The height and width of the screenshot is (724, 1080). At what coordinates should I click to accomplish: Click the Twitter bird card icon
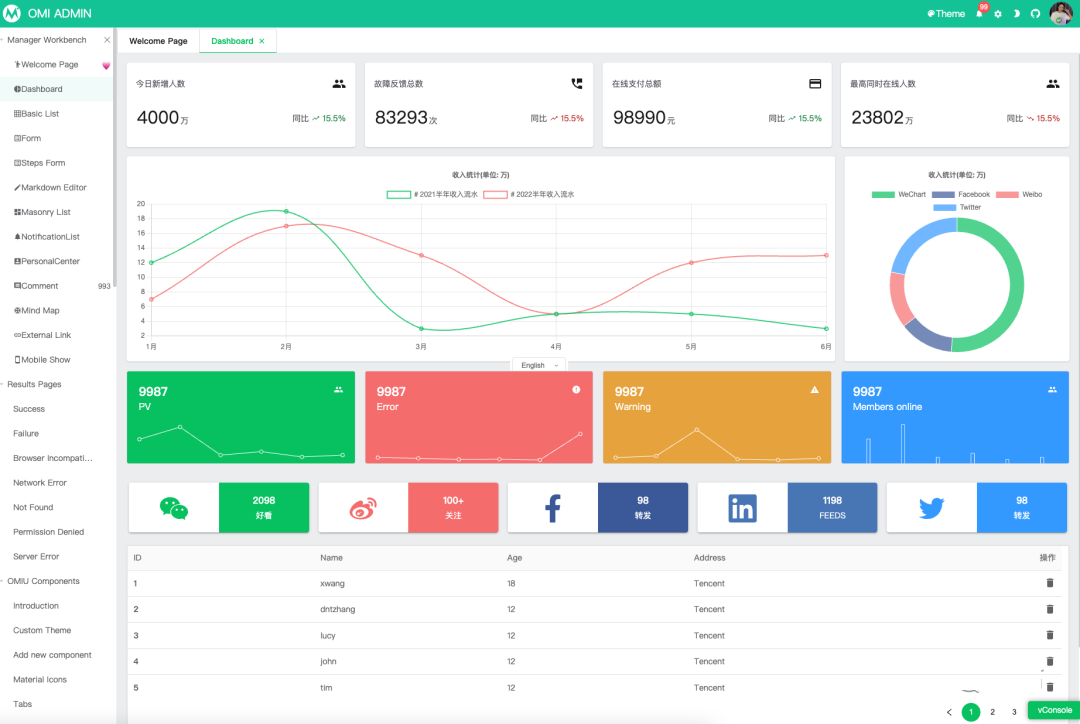point(931,508)
